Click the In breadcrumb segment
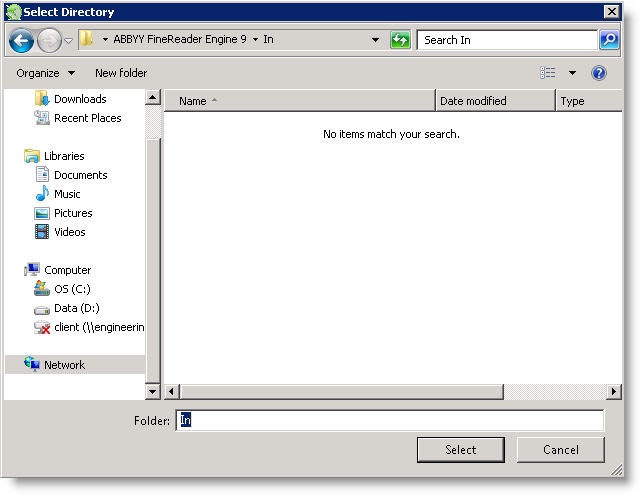The height and width of the screenshot is (494, 640). coord(268,39)
